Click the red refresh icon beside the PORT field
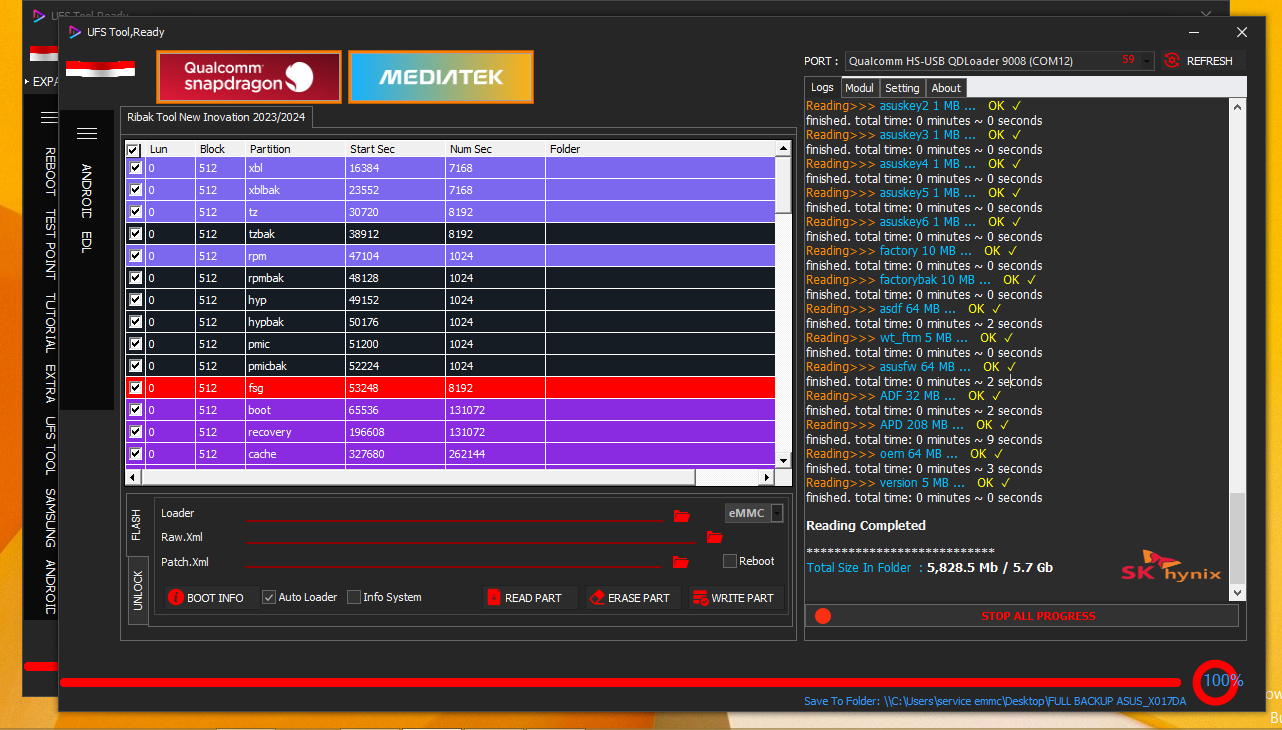Image resolution: width=1282 pixels, height=730 pixels. 1172,61
